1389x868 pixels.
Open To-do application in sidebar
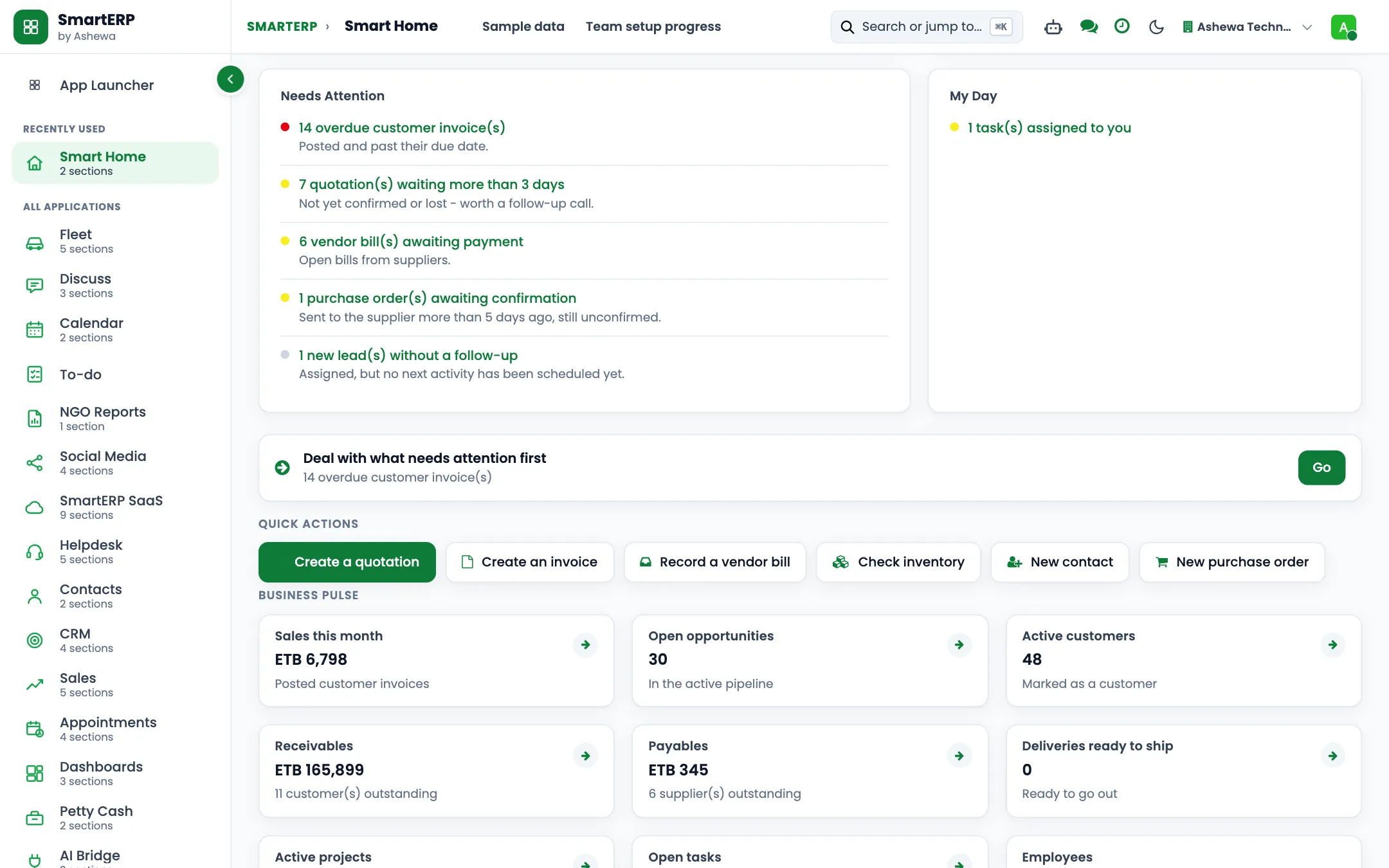(x=114, y=374)
